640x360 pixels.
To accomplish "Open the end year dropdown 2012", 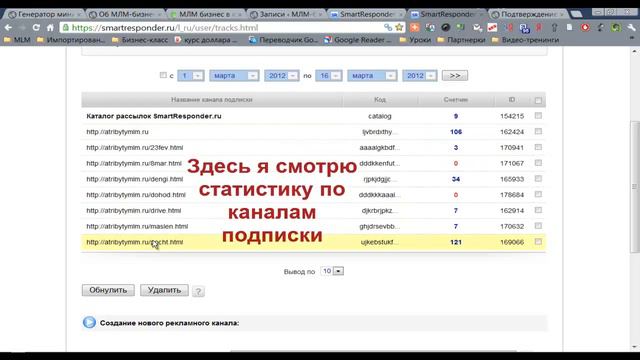I will point(419,76).
